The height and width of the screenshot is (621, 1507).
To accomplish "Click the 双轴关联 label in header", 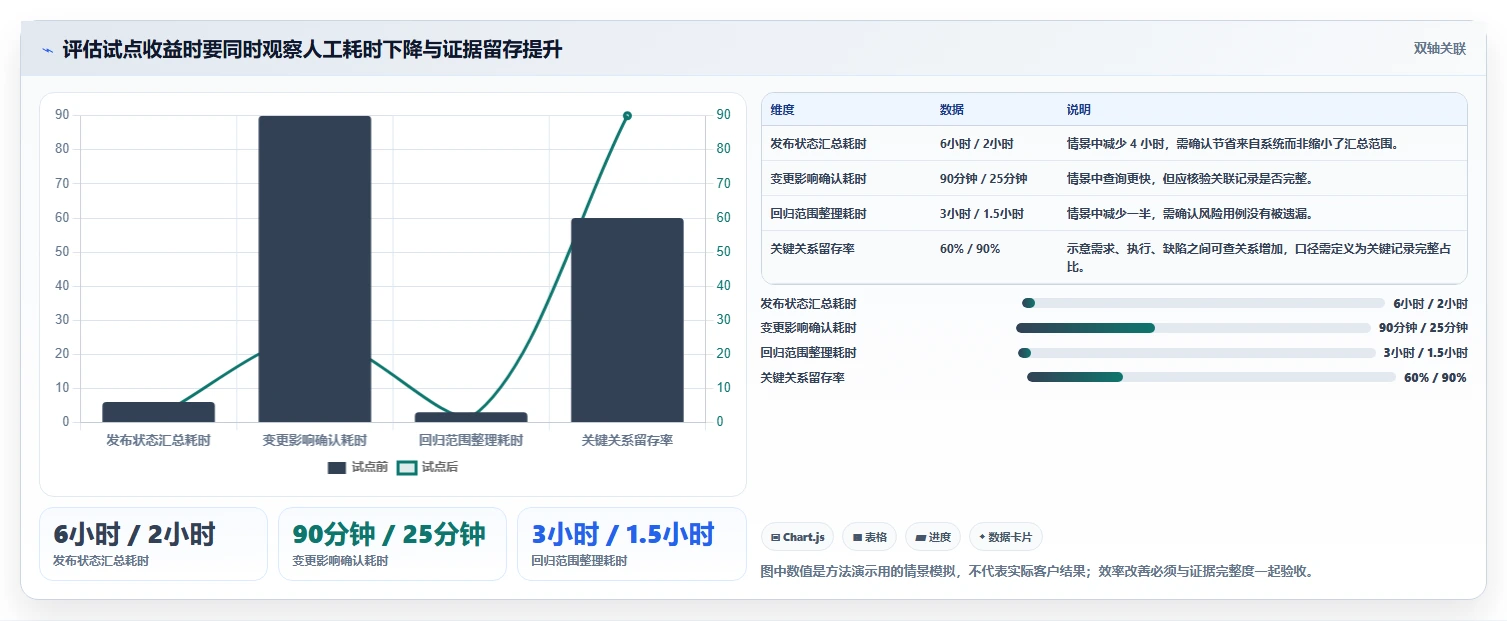I will click(x=1439, y=49).
